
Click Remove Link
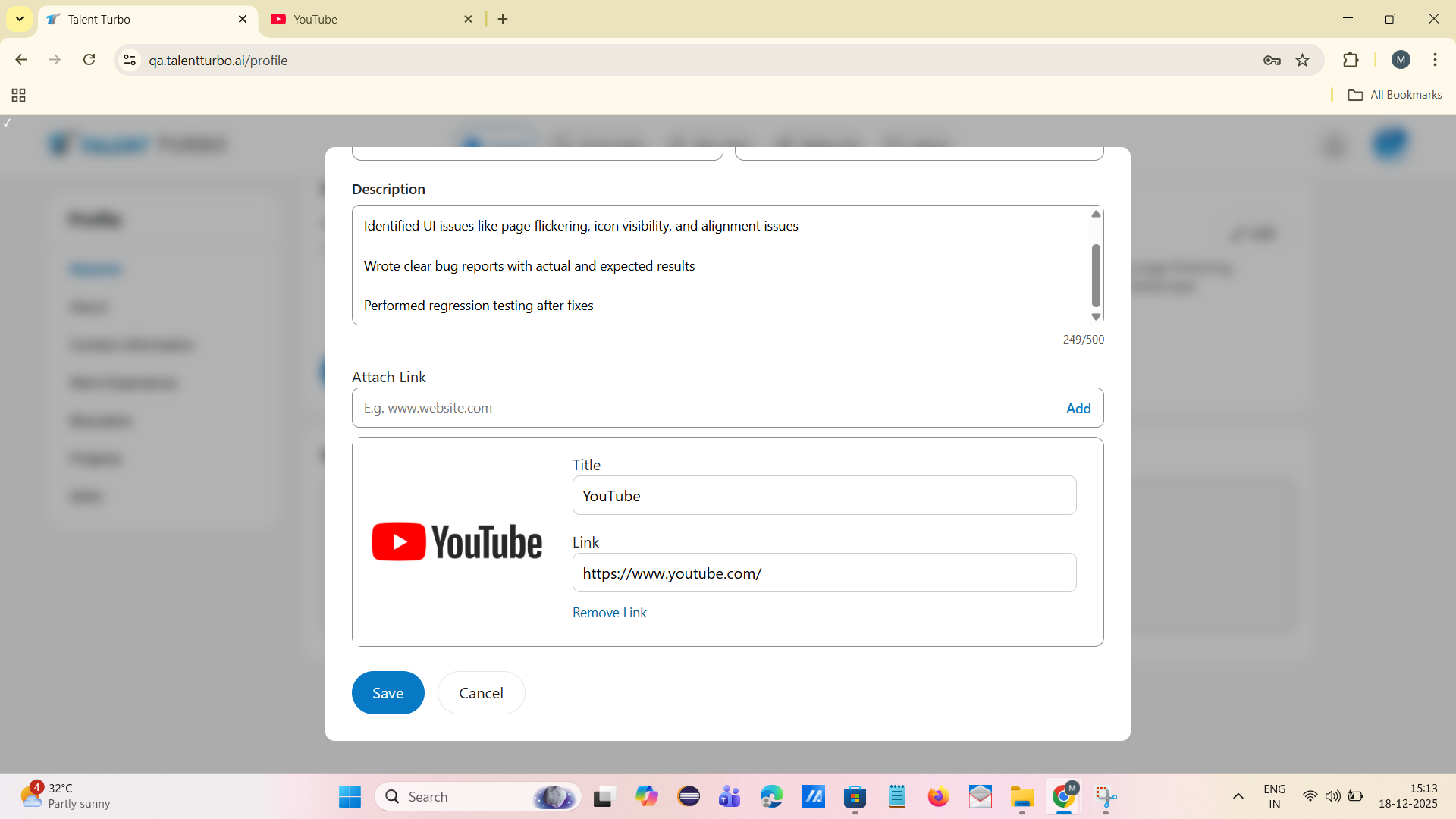(x=610, y=613)
